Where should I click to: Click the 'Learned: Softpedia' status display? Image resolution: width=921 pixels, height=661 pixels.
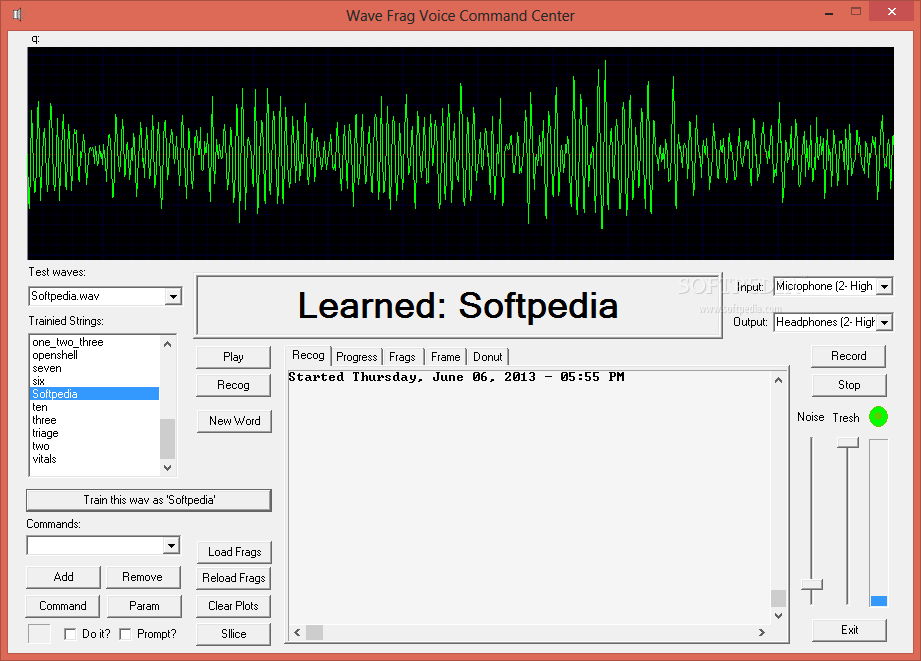click(x=458, y=306)
